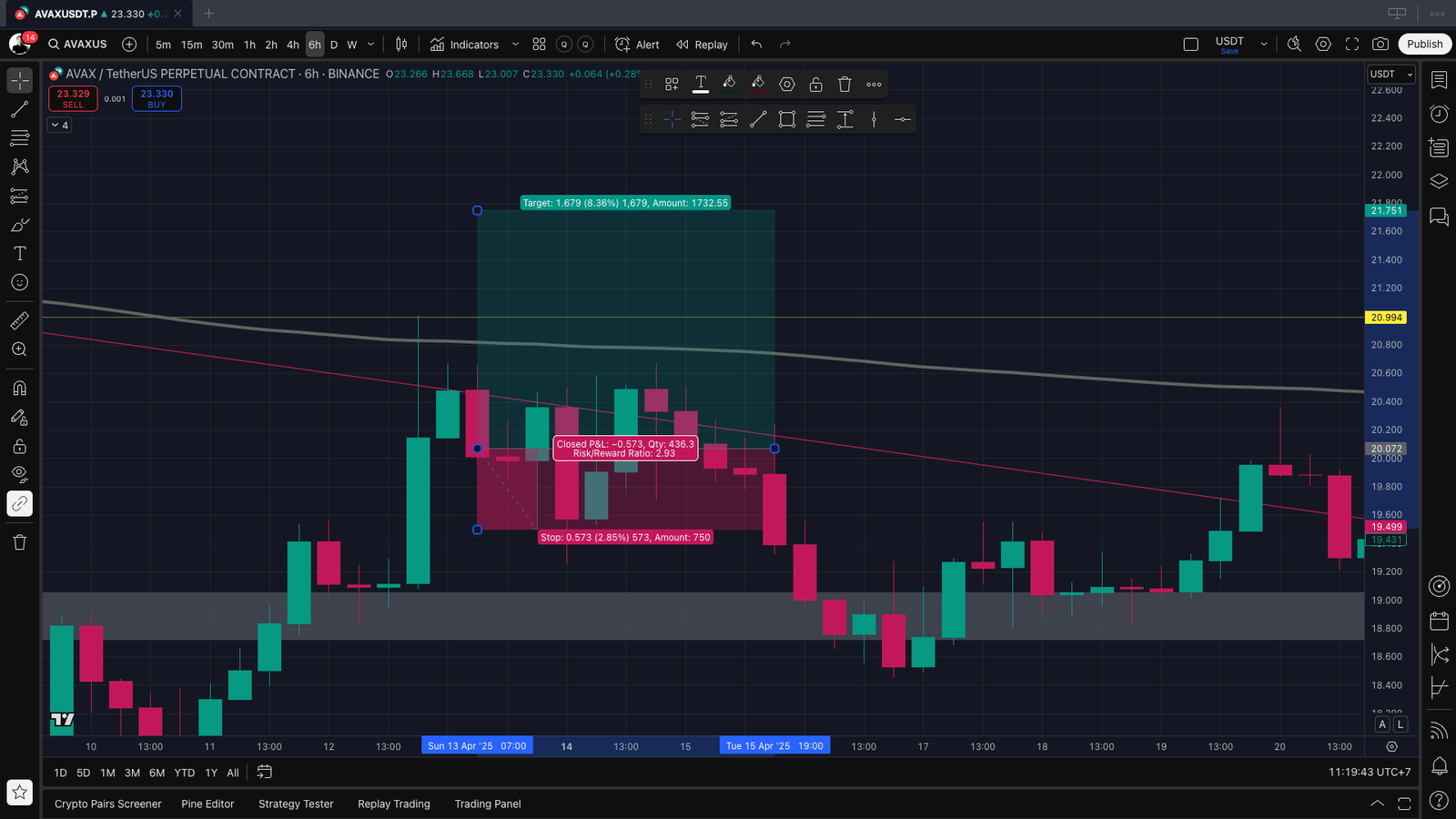1456x819 pixels.
Task: Open settings hexagon icon in floating drawing toolbar
Action: 787,85
